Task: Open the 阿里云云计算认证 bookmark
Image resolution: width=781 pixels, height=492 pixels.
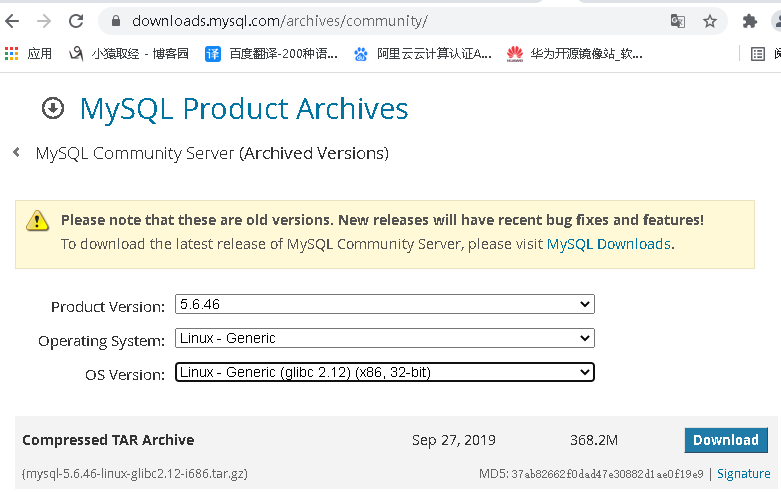Action: 423,54
